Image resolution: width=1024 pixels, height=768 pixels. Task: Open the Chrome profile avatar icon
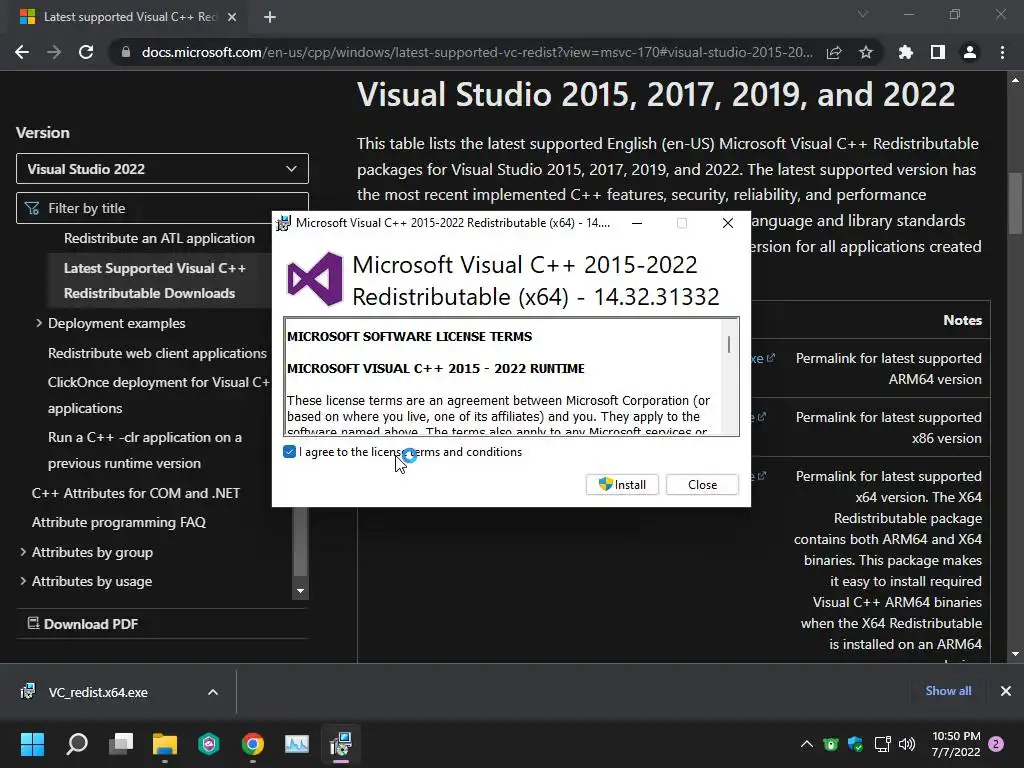pyautogui.click(x=970, y=52)
